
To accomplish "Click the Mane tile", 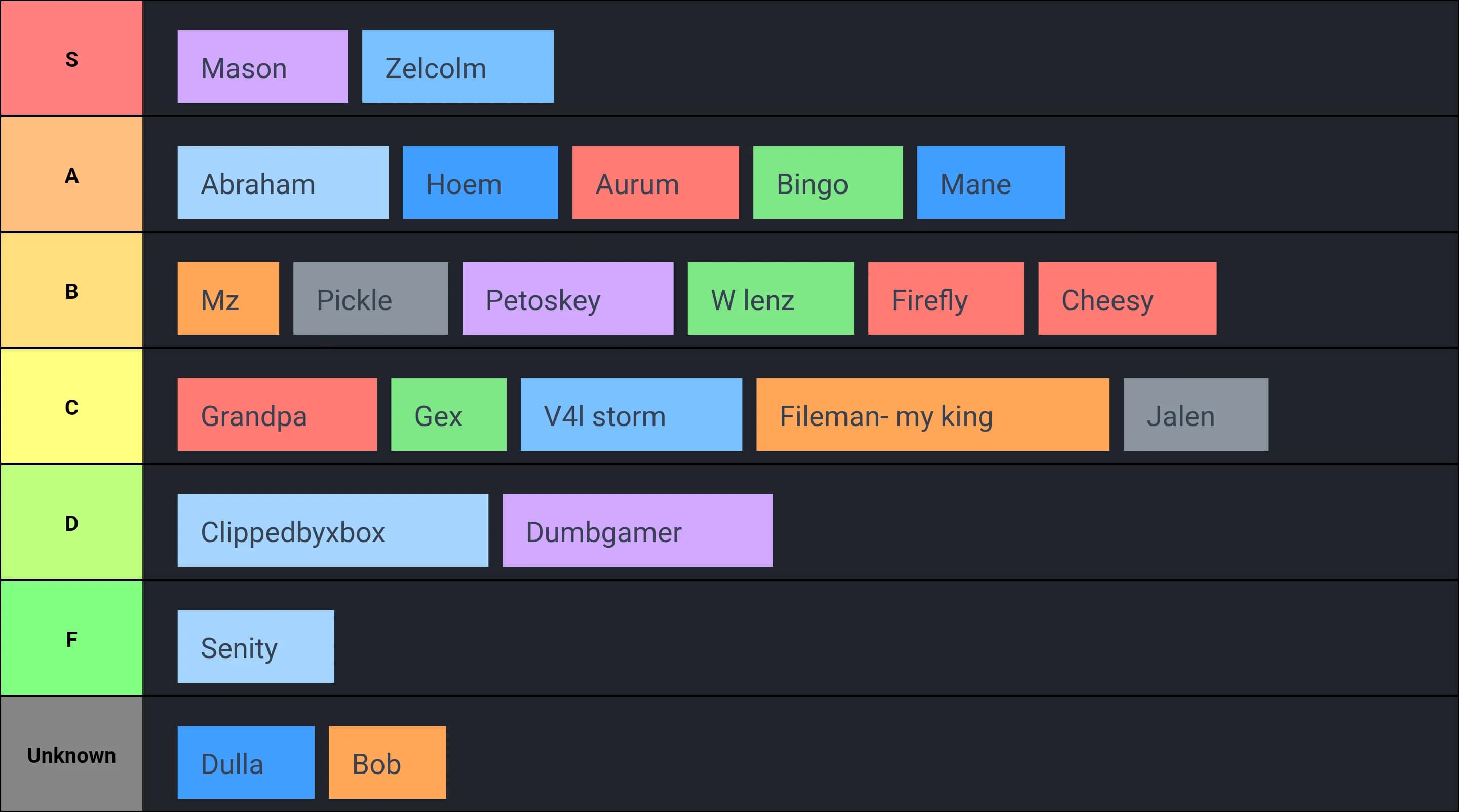I will 990,183.
